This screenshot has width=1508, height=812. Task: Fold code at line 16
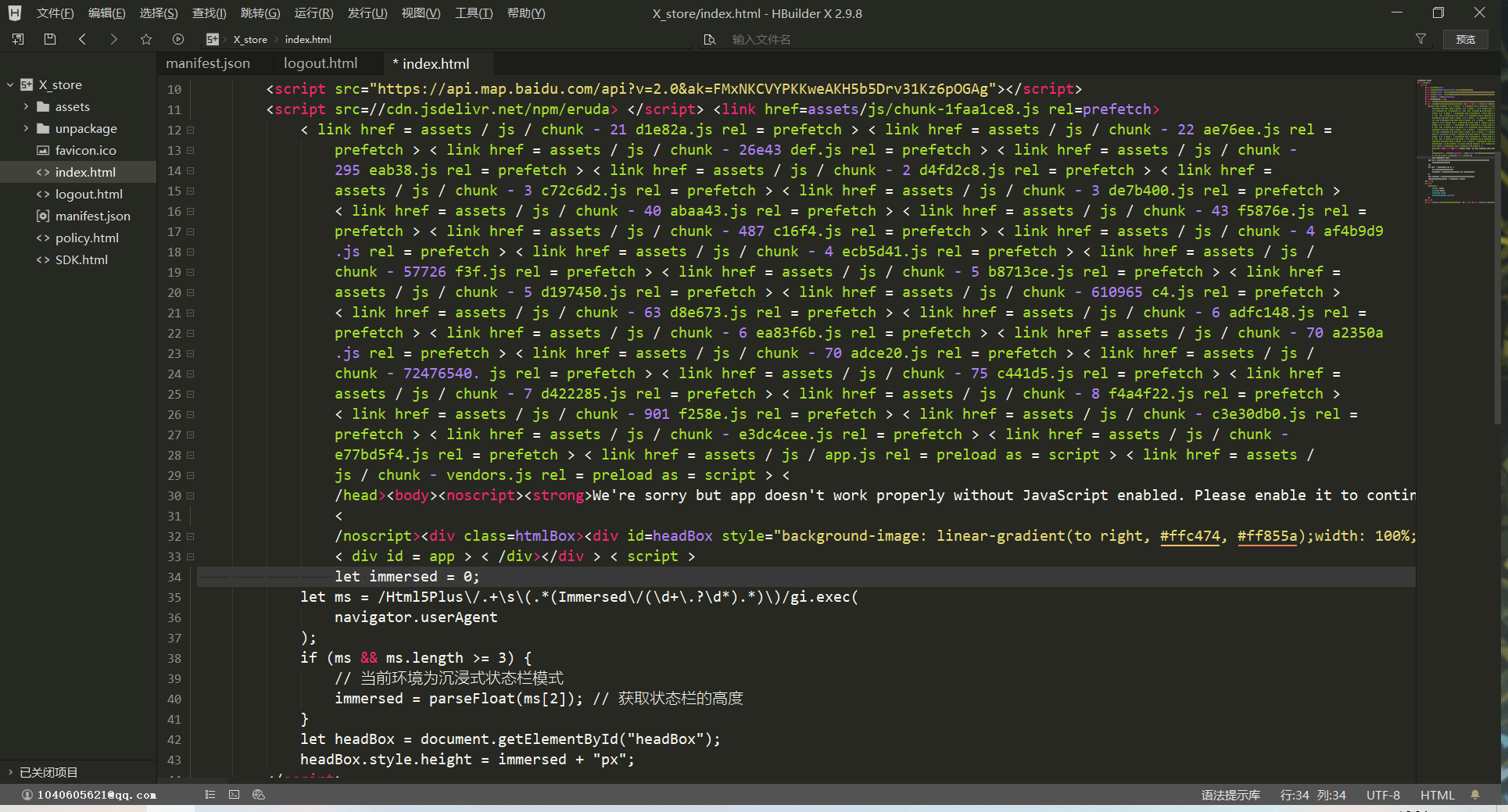pos(190,211)
